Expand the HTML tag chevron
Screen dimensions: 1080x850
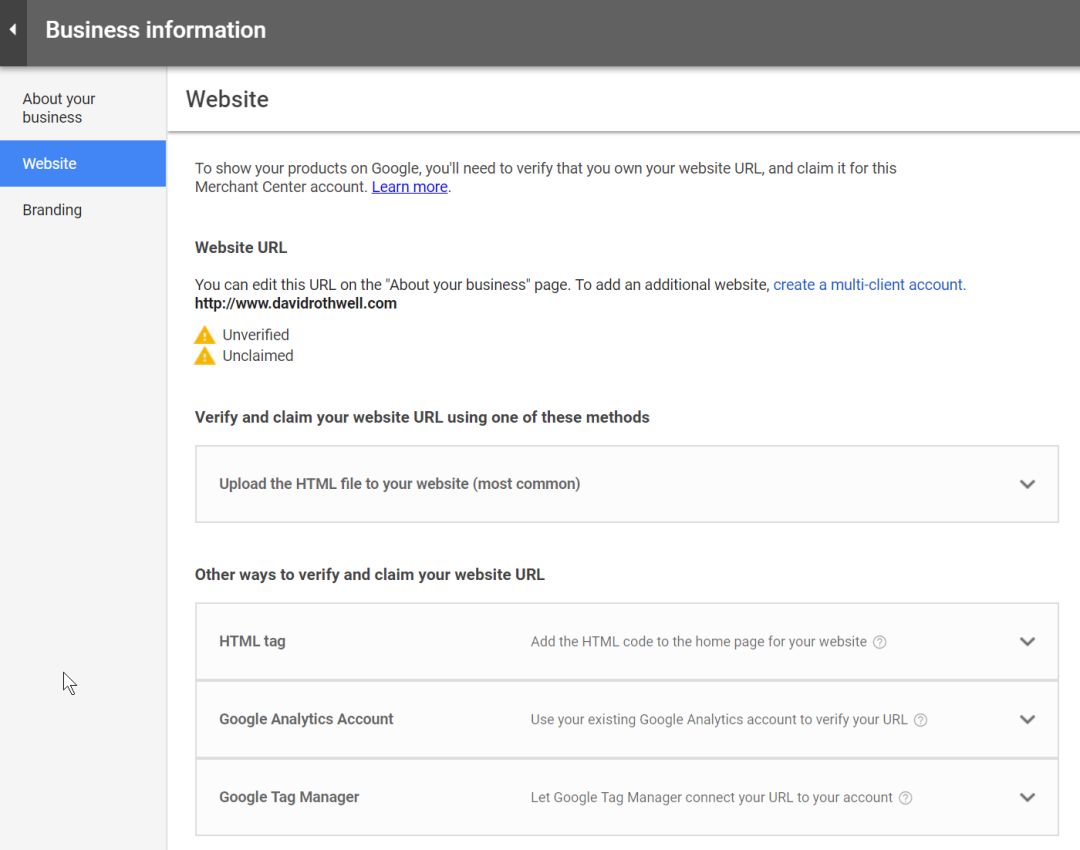(x=1027, y=642)
